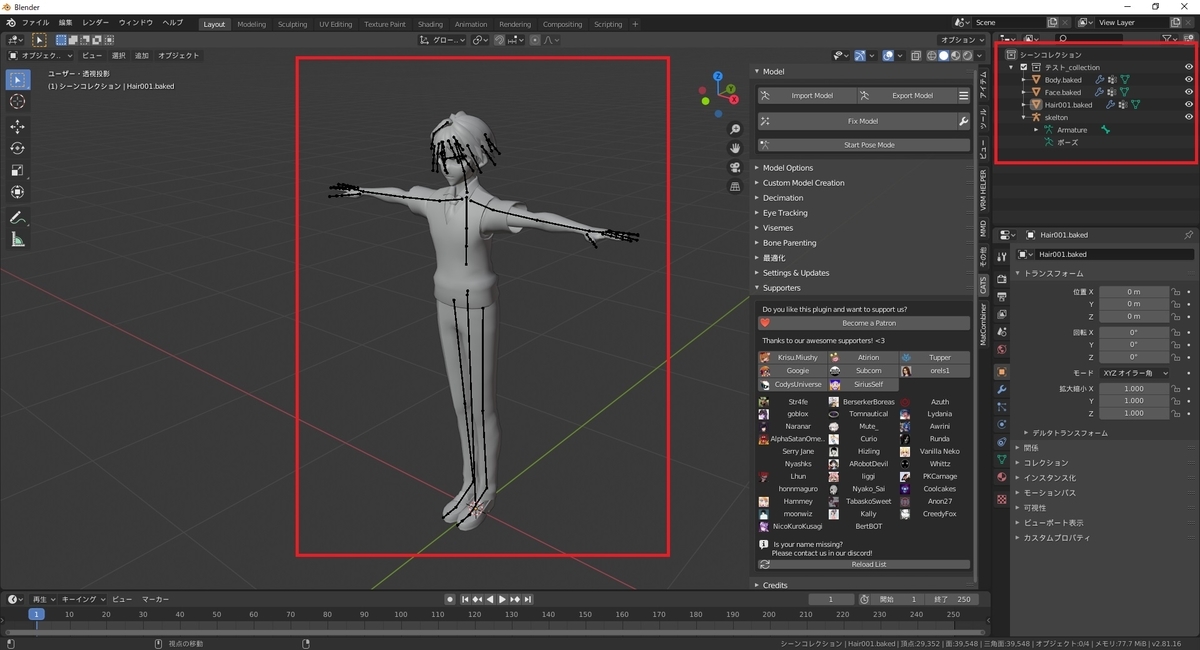Screen dimensions: 1200x650
Task: Expand the Armature item in outliner
Action: point(1036,130)
